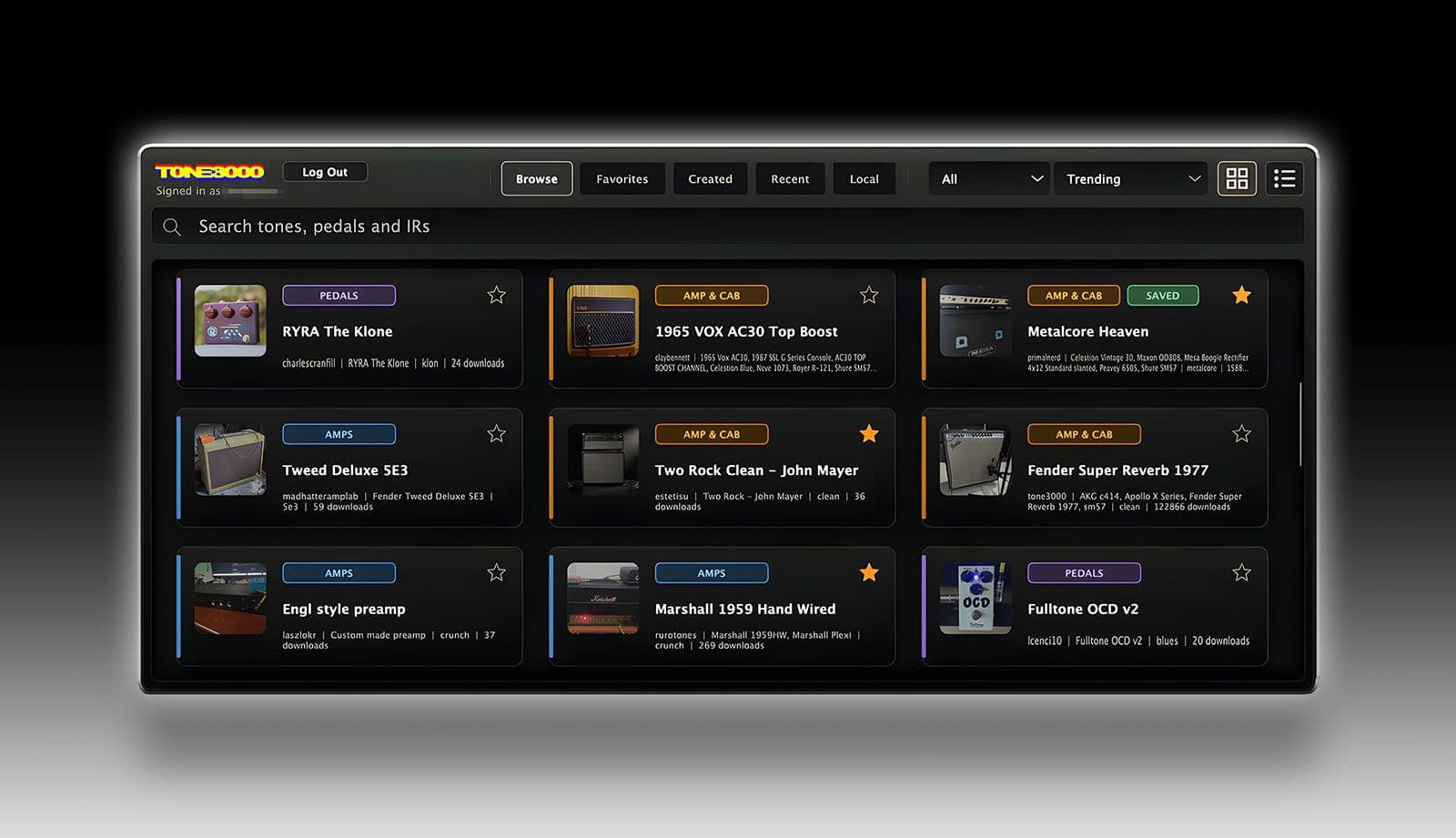
Task: Click the SAVED badge on Metalcore Heaven
Action: coord(1163,295)
